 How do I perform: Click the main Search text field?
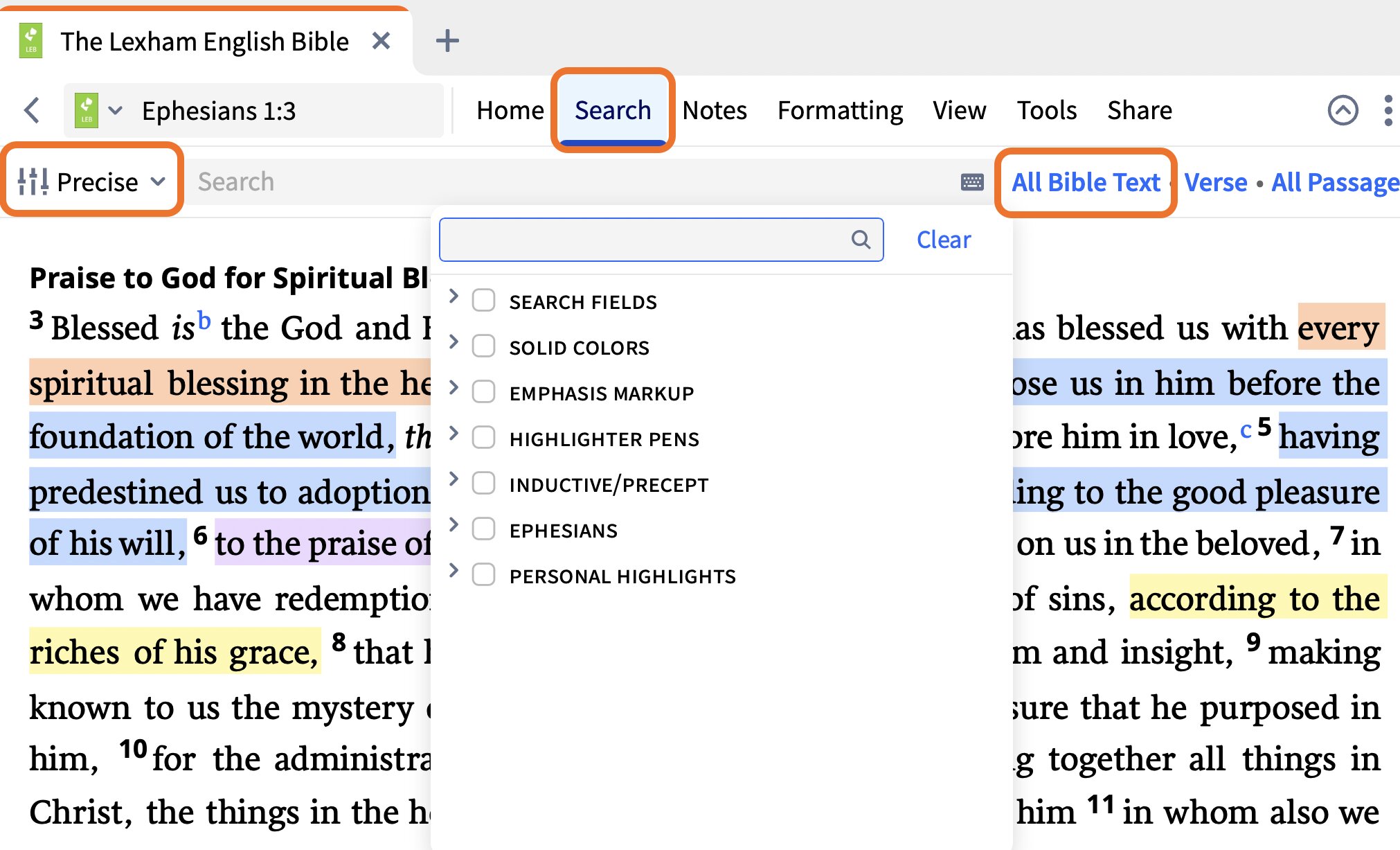568,181
